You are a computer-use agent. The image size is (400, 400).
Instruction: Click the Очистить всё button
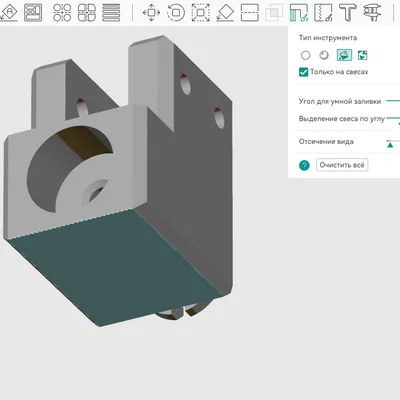pyautogui.click(x=342, y=165)
